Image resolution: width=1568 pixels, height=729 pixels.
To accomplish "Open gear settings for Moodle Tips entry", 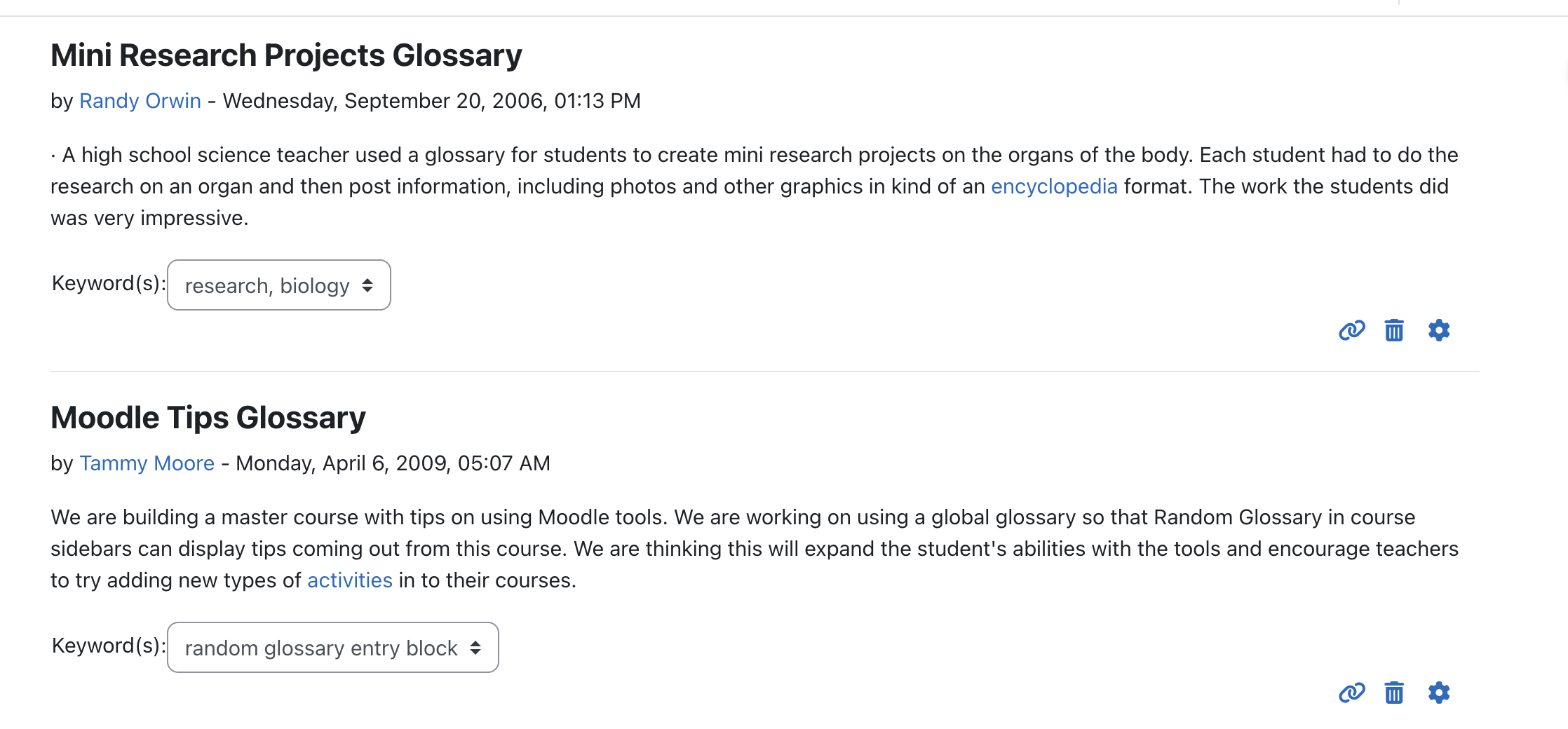I will point(1438,693).
